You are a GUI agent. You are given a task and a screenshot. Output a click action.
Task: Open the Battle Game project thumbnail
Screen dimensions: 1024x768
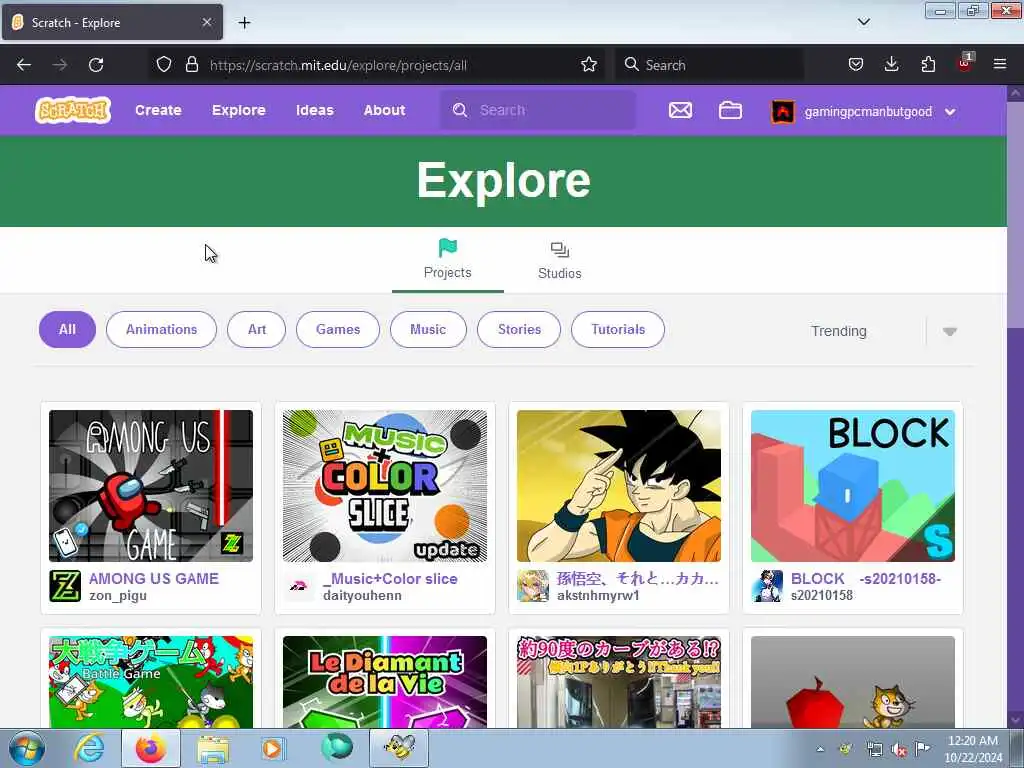tap(151, 682)
